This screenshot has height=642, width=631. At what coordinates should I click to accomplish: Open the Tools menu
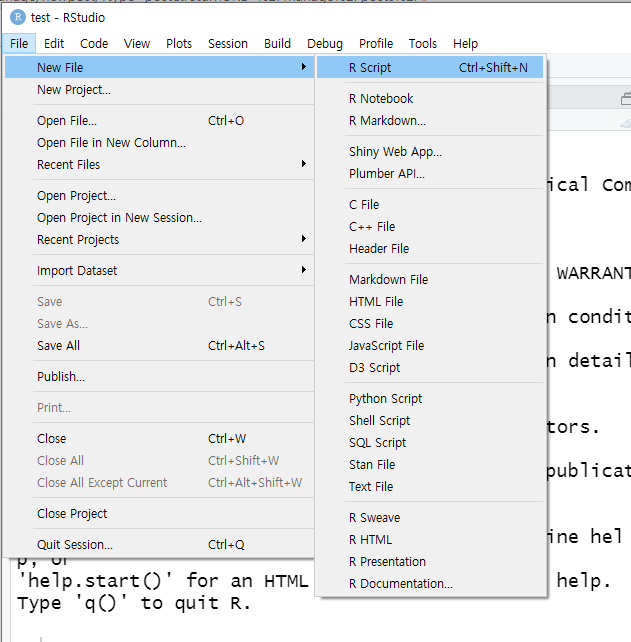423,43
